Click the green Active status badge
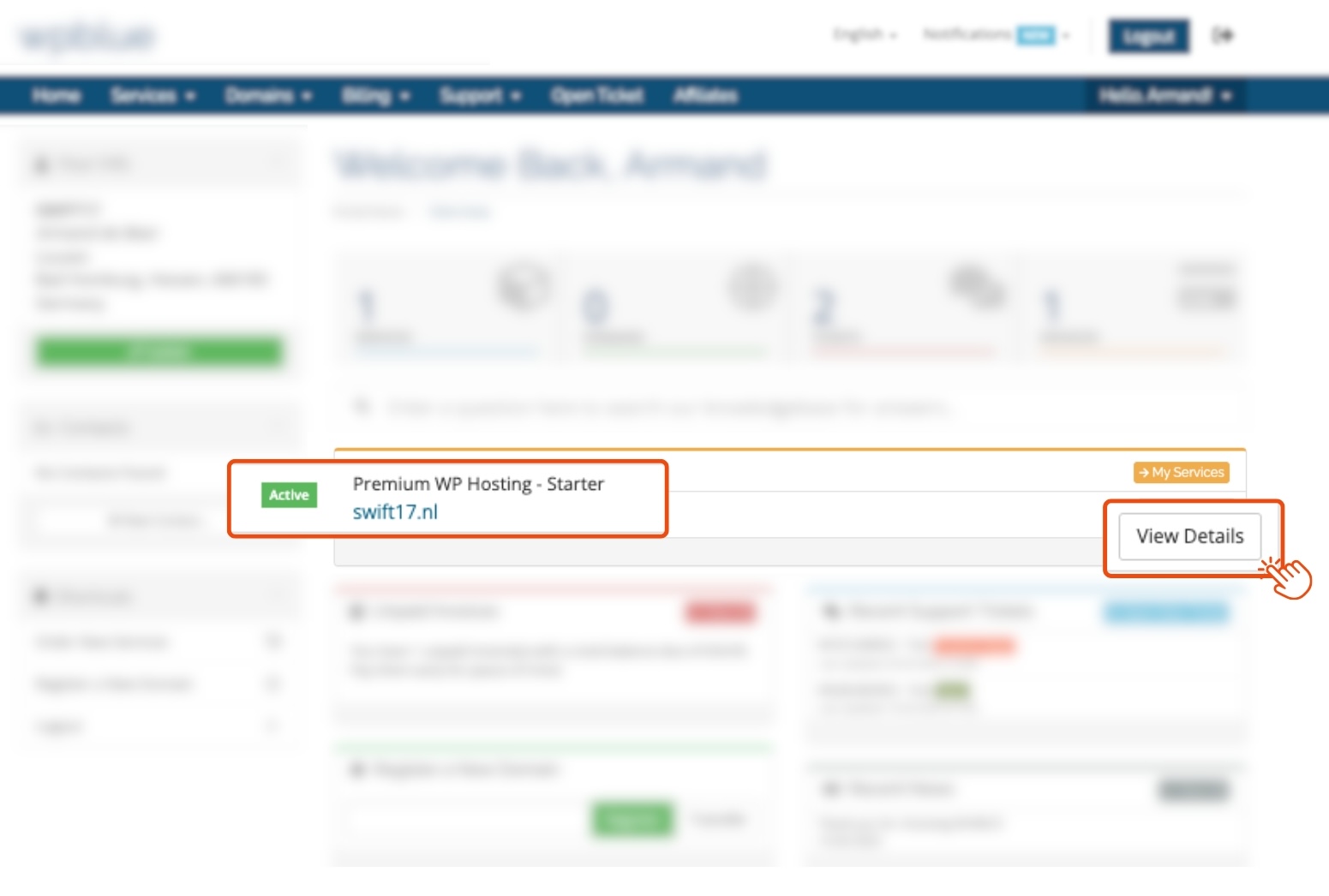This screenshot has height=896, width=1329. pos(289,495)
